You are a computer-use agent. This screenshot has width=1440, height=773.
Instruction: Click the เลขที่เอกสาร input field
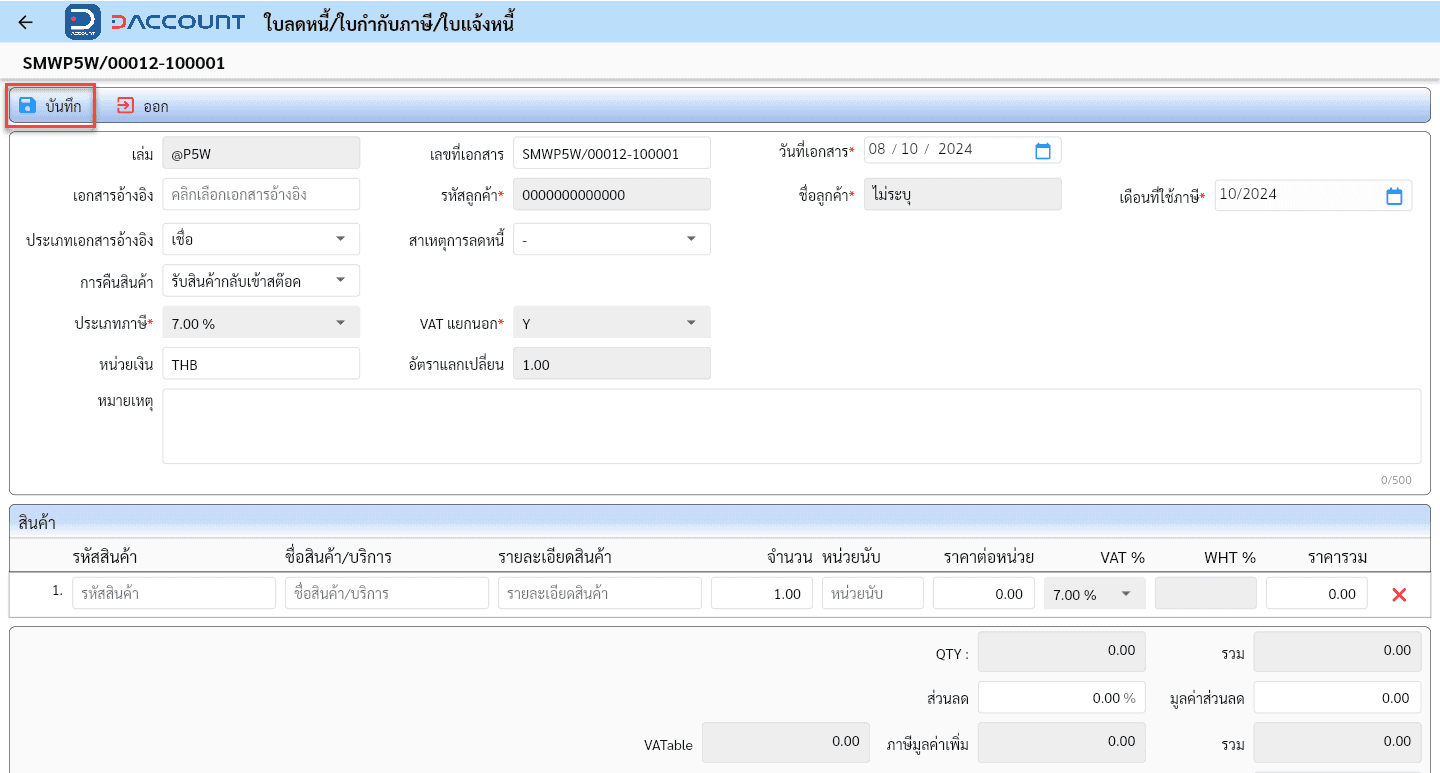[x=611, y=154]
